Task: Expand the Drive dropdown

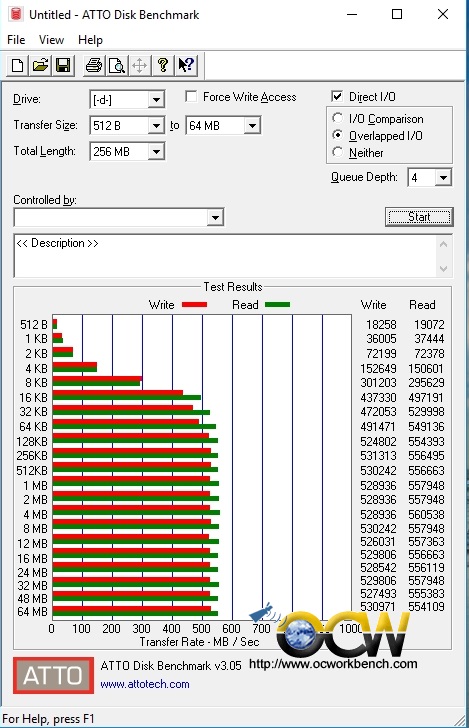Action: coord(156,99)
